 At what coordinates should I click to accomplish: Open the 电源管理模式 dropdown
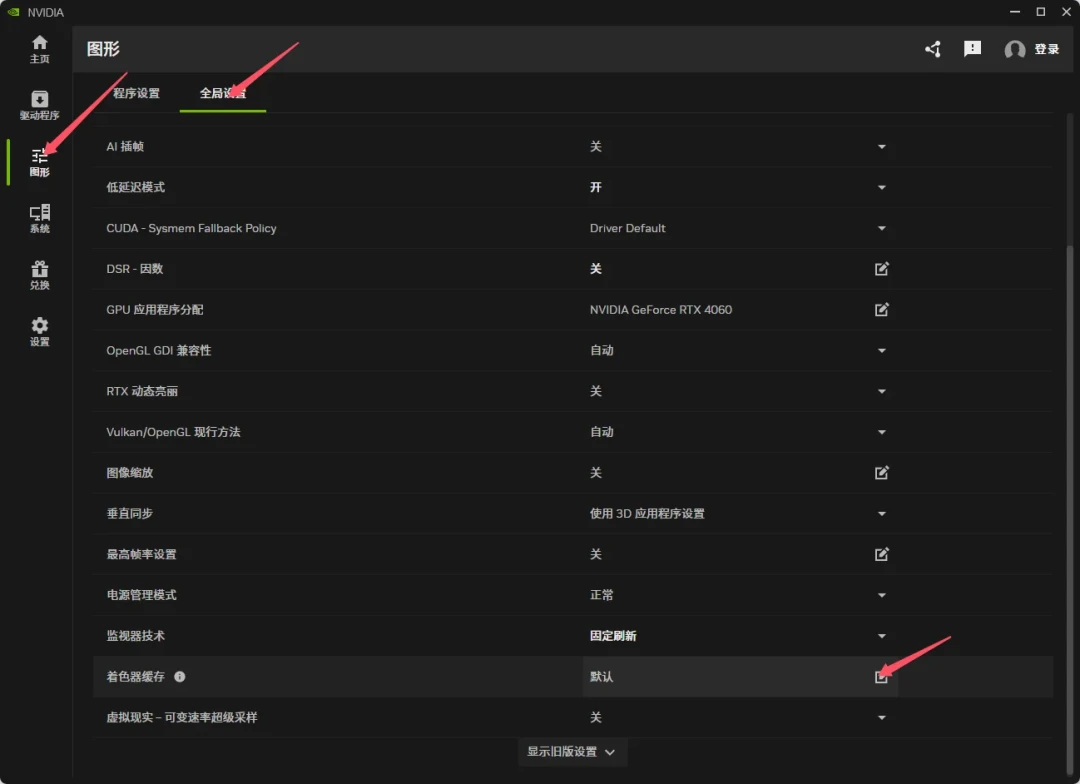(x=882, y=595)
